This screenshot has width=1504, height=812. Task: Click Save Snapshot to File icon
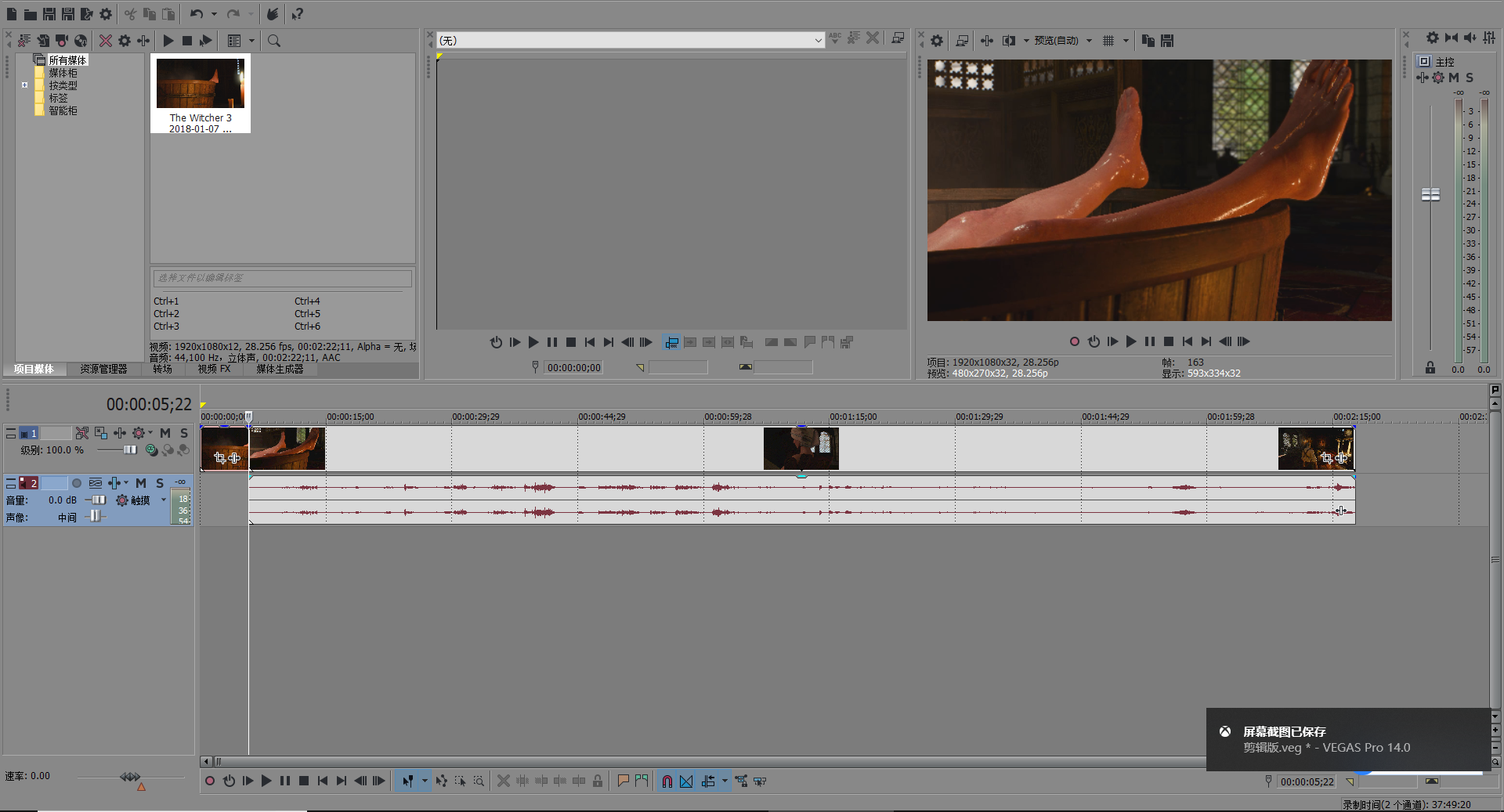click(1167, 41)
